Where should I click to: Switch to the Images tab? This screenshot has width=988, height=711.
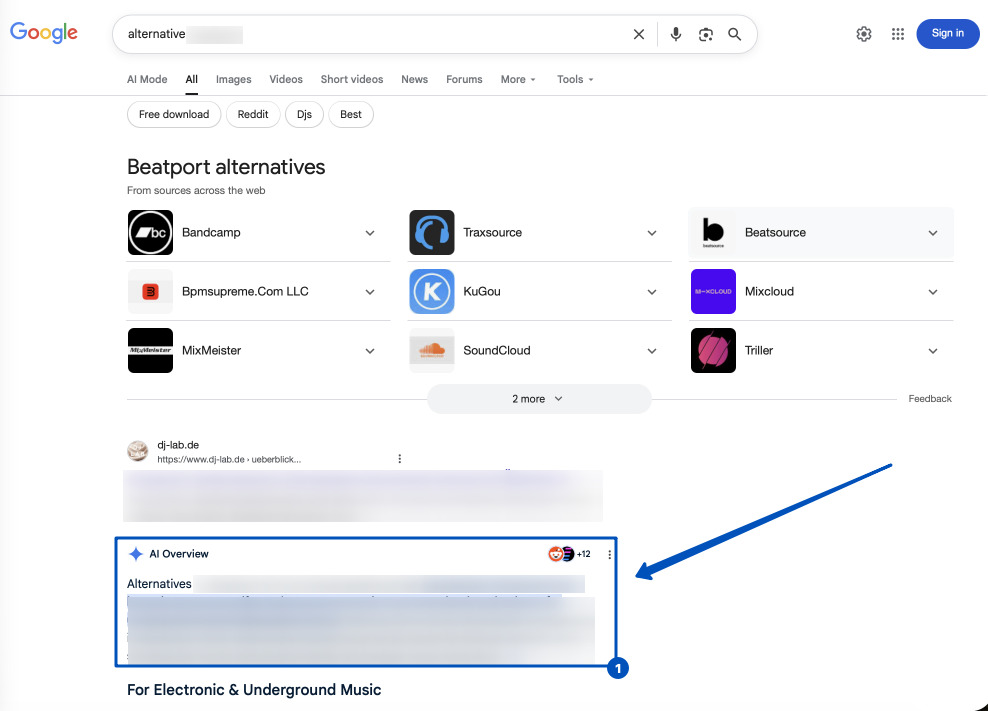pyautogui.click(x=234, y=79)
